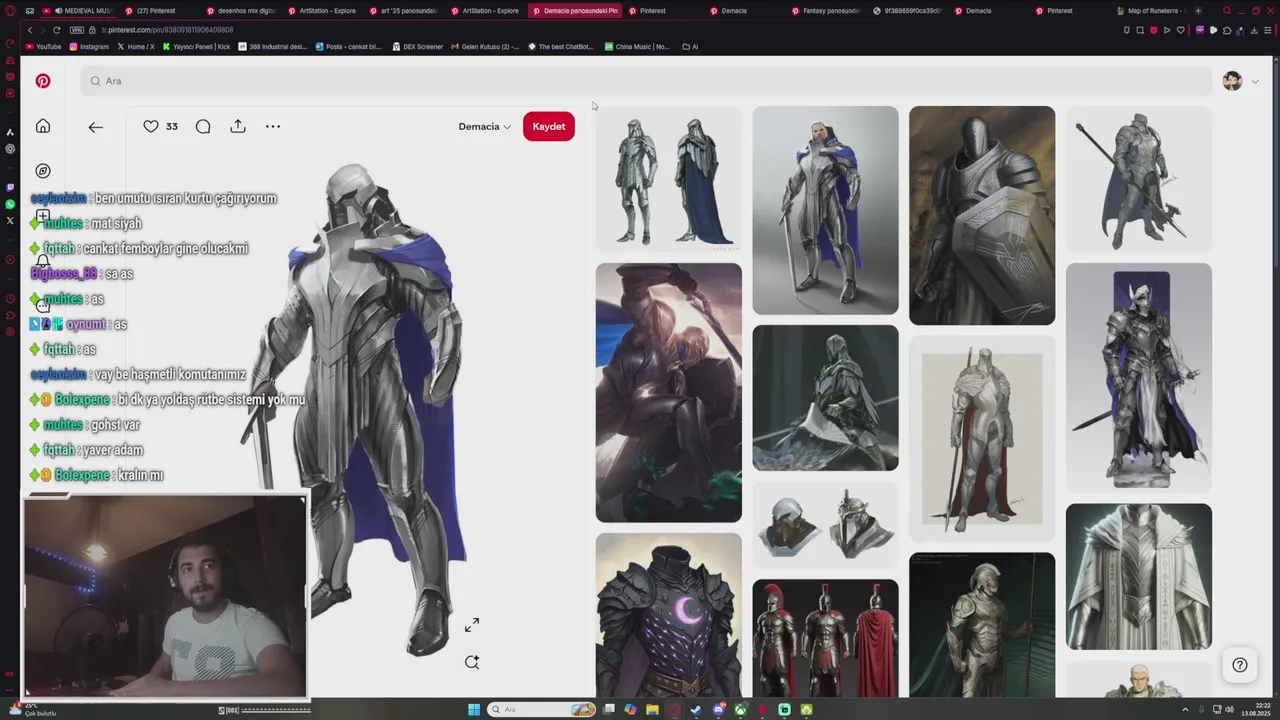
Task: Start visual search on the pin image
Action: pos(472,662)
